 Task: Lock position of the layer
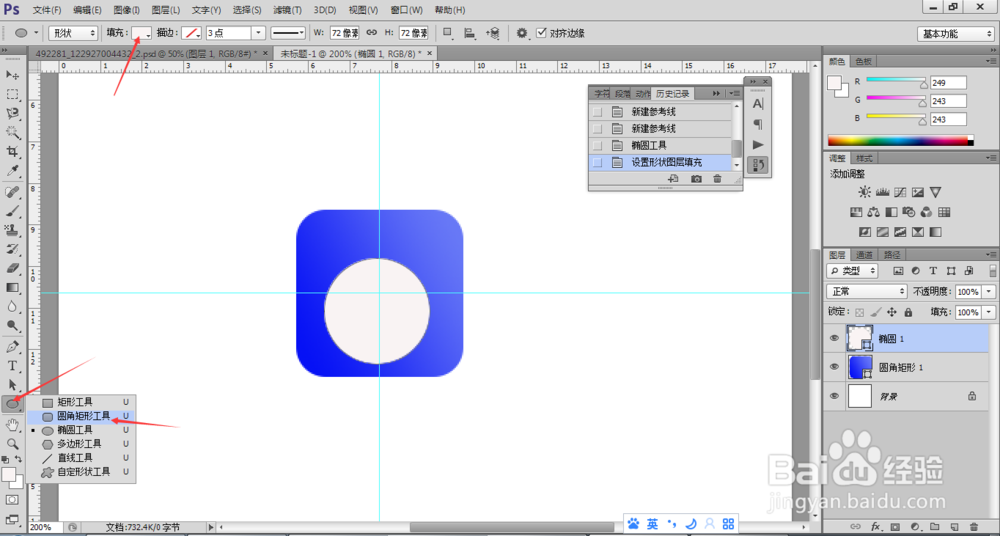[892, 313]
